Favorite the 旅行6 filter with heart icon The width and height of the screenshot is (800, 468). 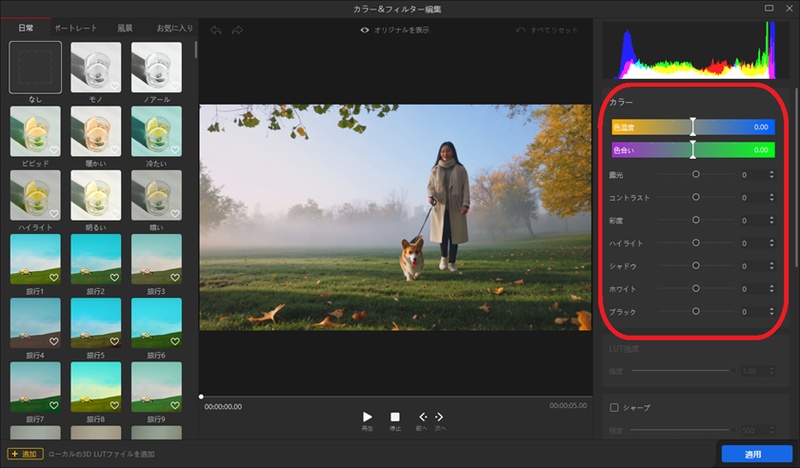click(x=175, y=341)
